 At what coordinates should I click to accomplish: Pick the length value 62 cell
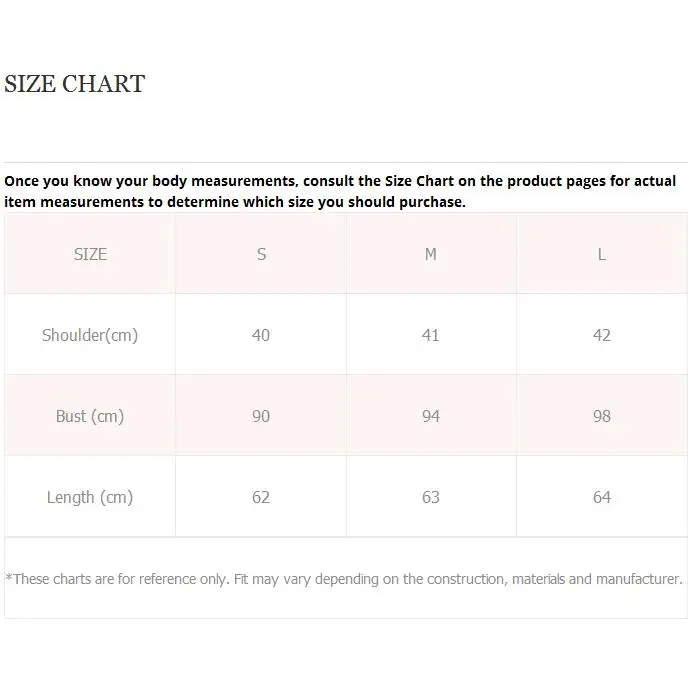point(261,497)
